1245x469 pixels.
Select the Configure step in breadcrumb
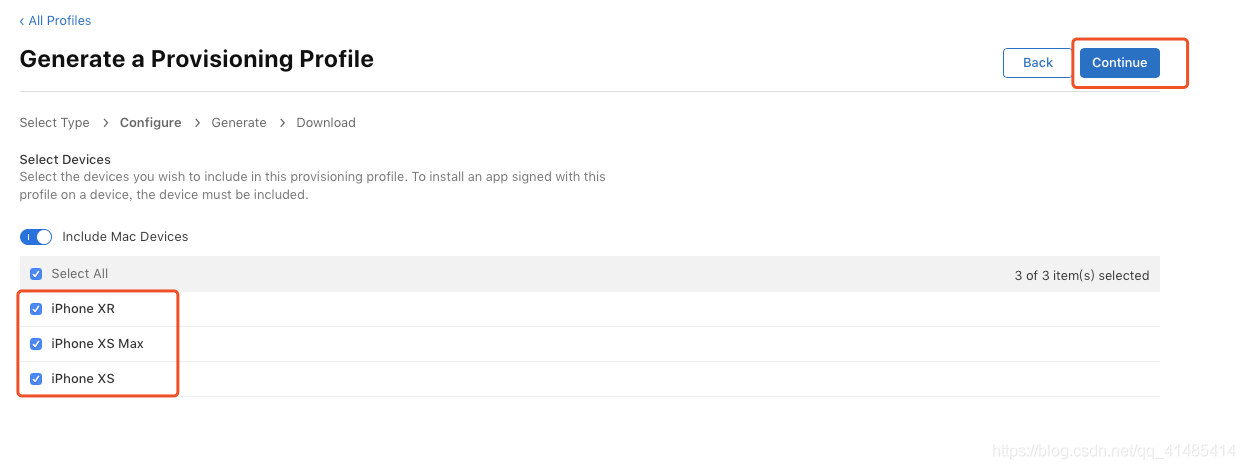pyautogui.click(x=150, y=123)
